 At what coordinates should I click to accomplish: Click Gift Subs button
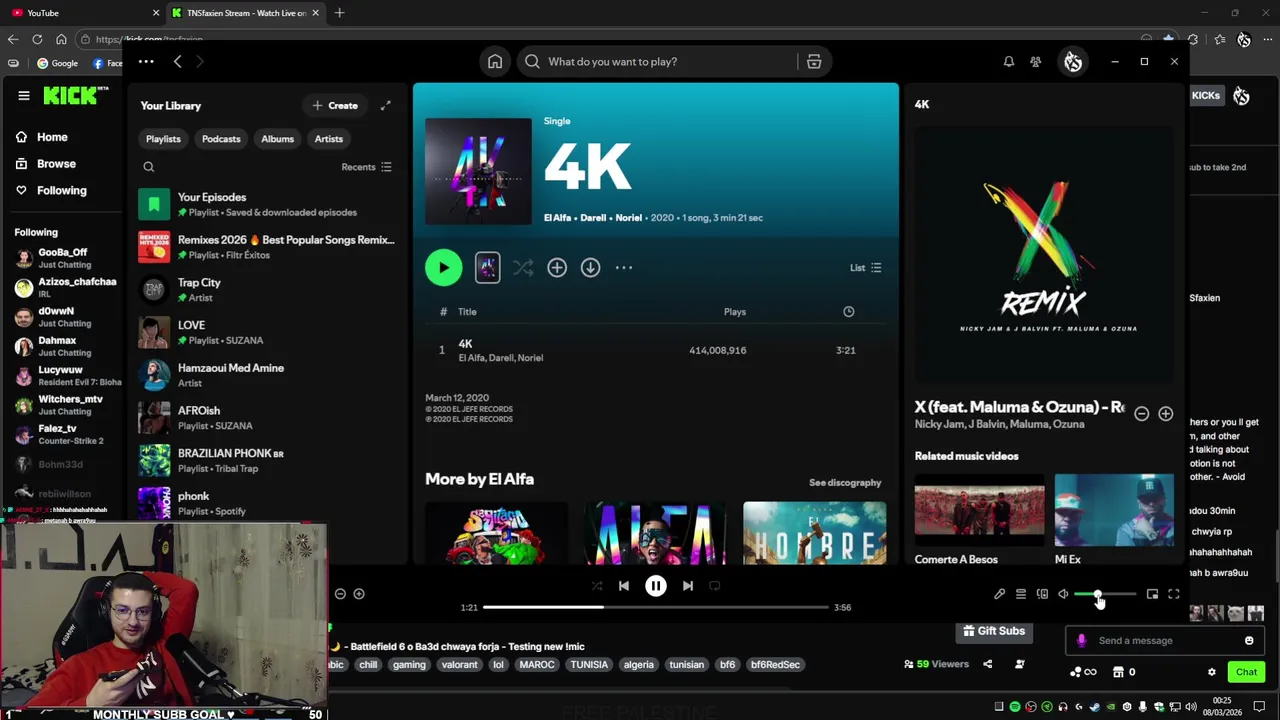click(x=993, y=631)
